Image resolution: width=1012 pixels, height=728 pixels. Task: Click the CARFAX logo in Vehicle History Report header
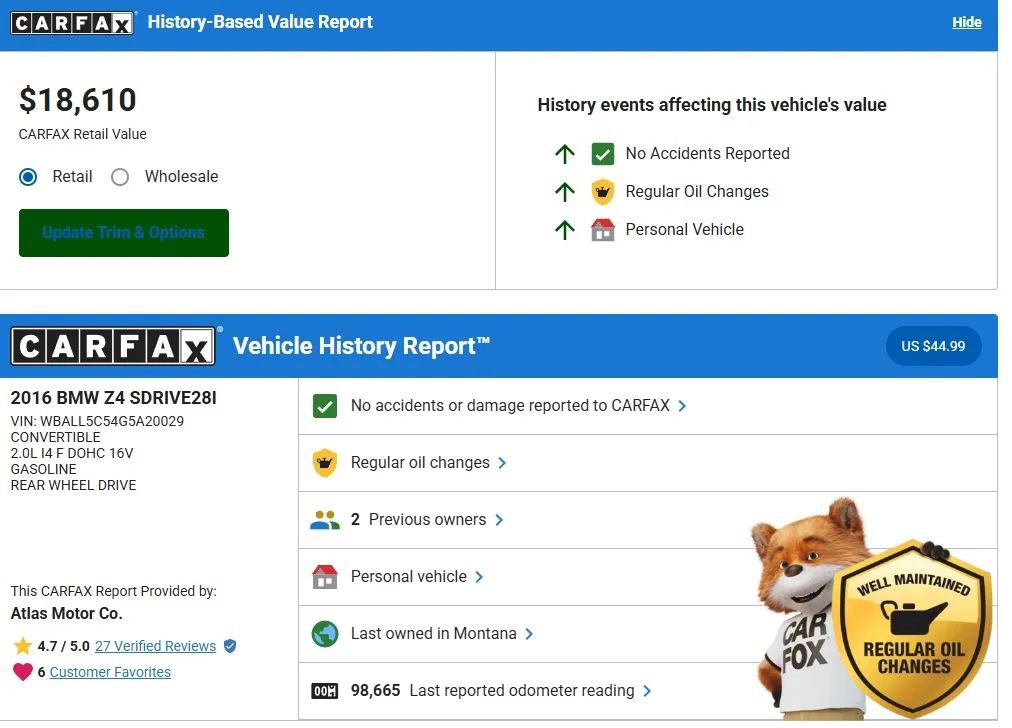[114, 347]
